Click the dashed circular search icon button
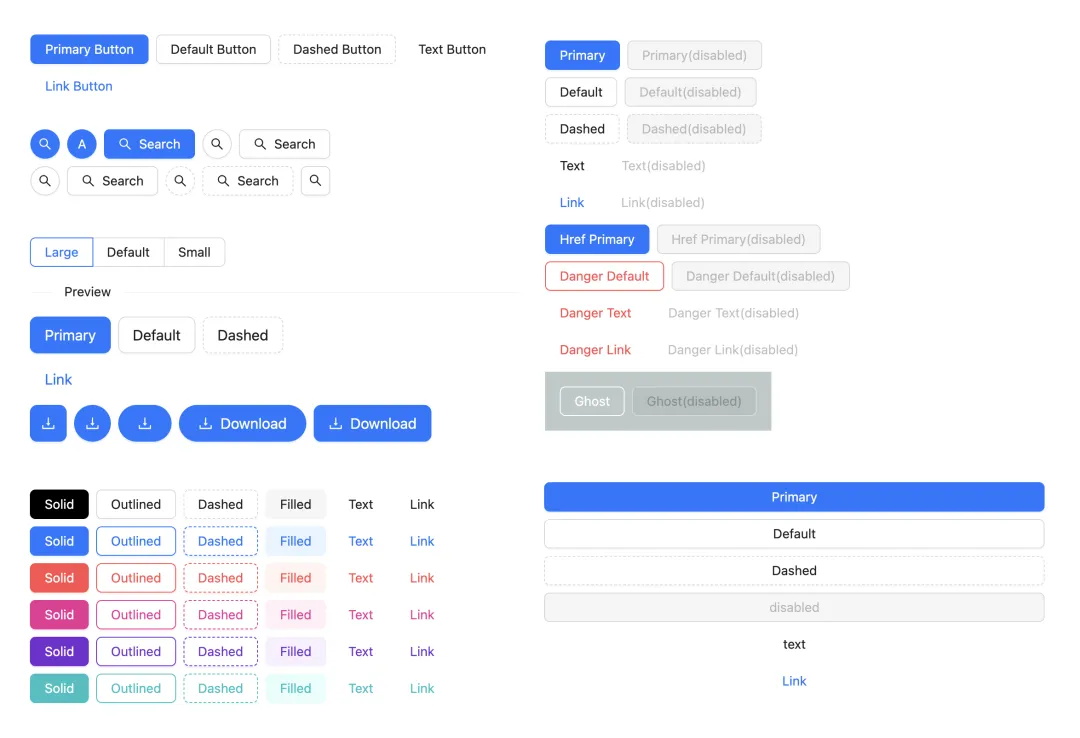The height and width of the screenshot is (738, 1080). point(180,181)
